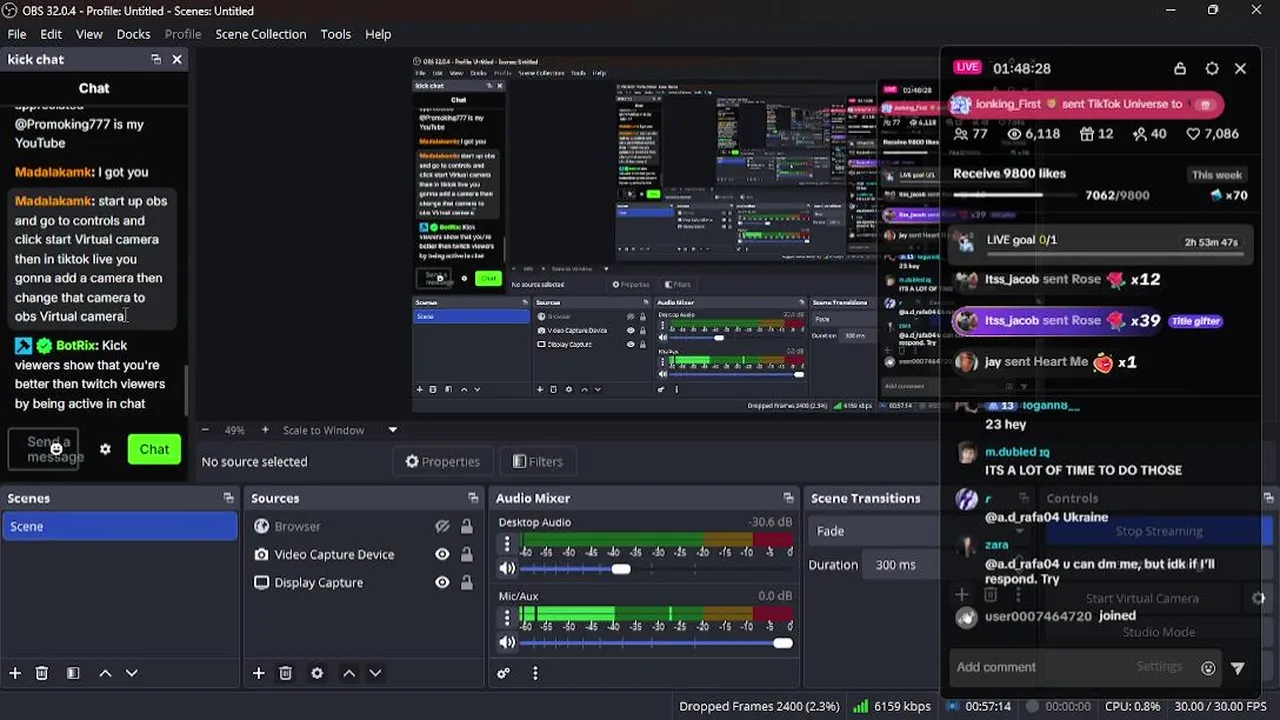Click the 7,086 likes heart counter
1280x720 pixels.
coord(1212,134)
